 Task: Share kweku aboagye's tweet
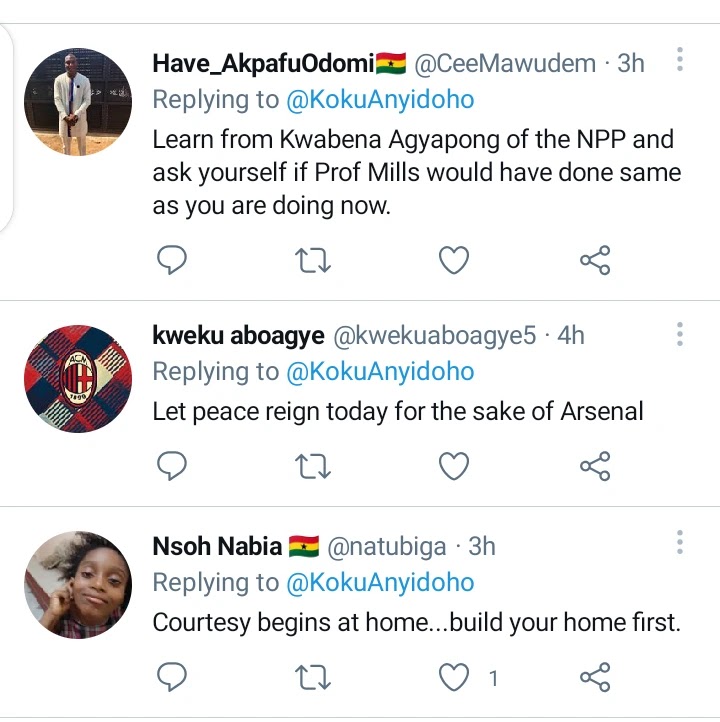595,466
